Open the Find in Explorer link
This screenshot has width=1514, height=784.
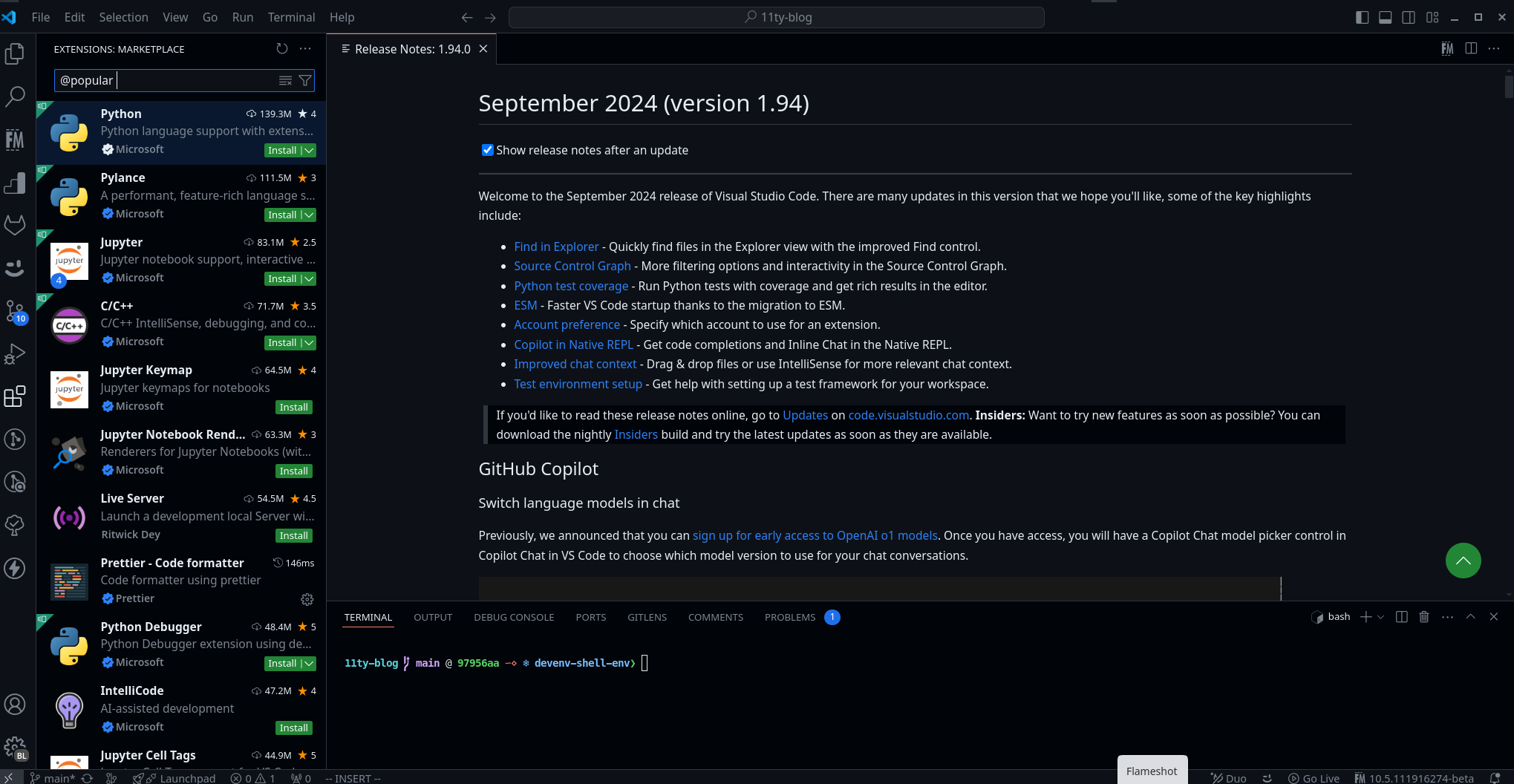(x=556, y=246)
